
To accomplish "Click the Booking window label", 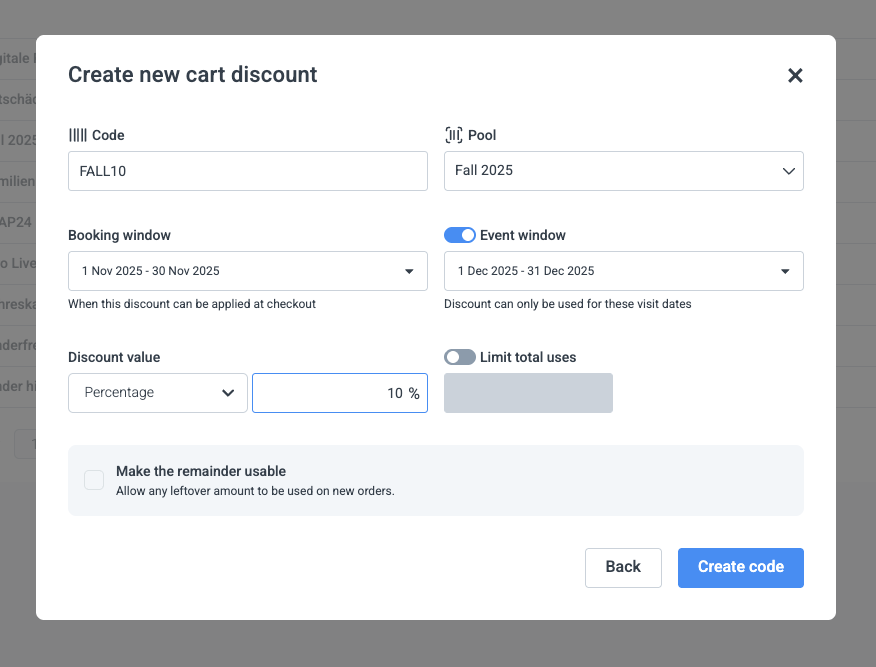I will 119,235.
